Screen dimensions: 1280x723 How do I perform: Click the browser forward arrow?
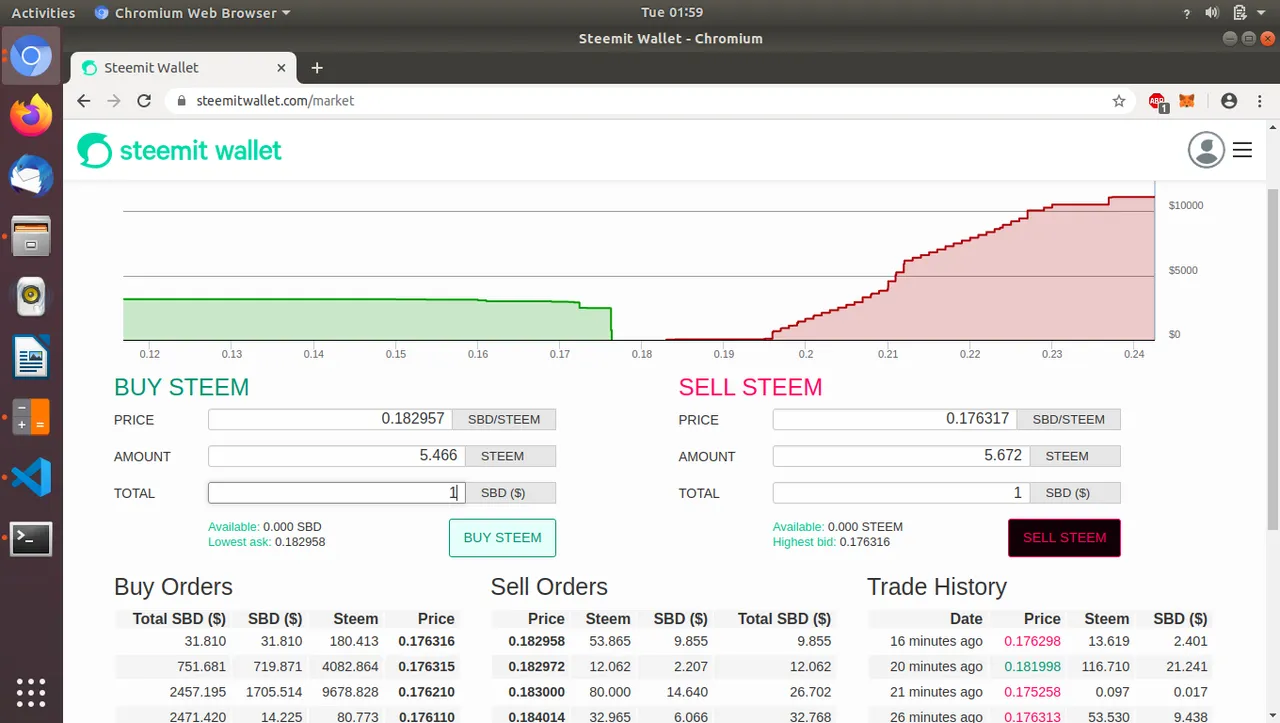tap(114, 101)
